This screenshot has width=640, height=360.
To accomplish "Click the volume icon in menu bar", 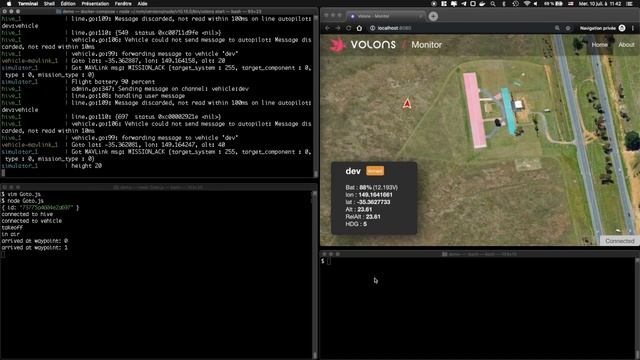I will coord(536,4).
